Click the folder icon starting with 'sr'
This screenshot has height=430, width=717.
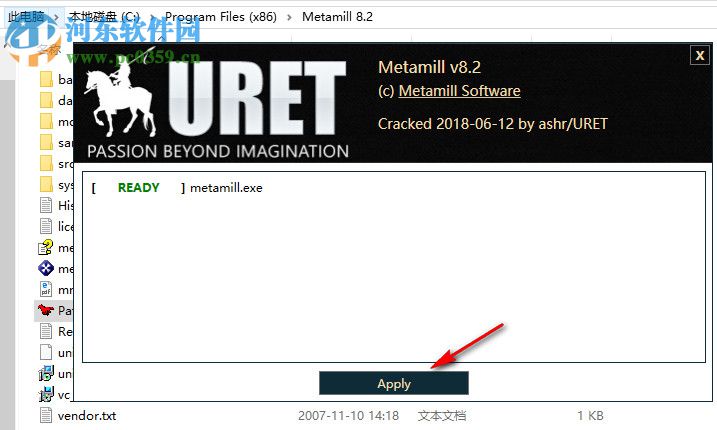[46, 163]
